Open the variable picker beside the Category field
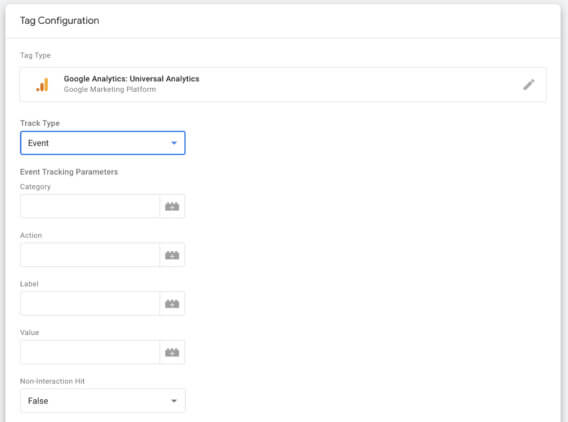 (x=172, y=206)
